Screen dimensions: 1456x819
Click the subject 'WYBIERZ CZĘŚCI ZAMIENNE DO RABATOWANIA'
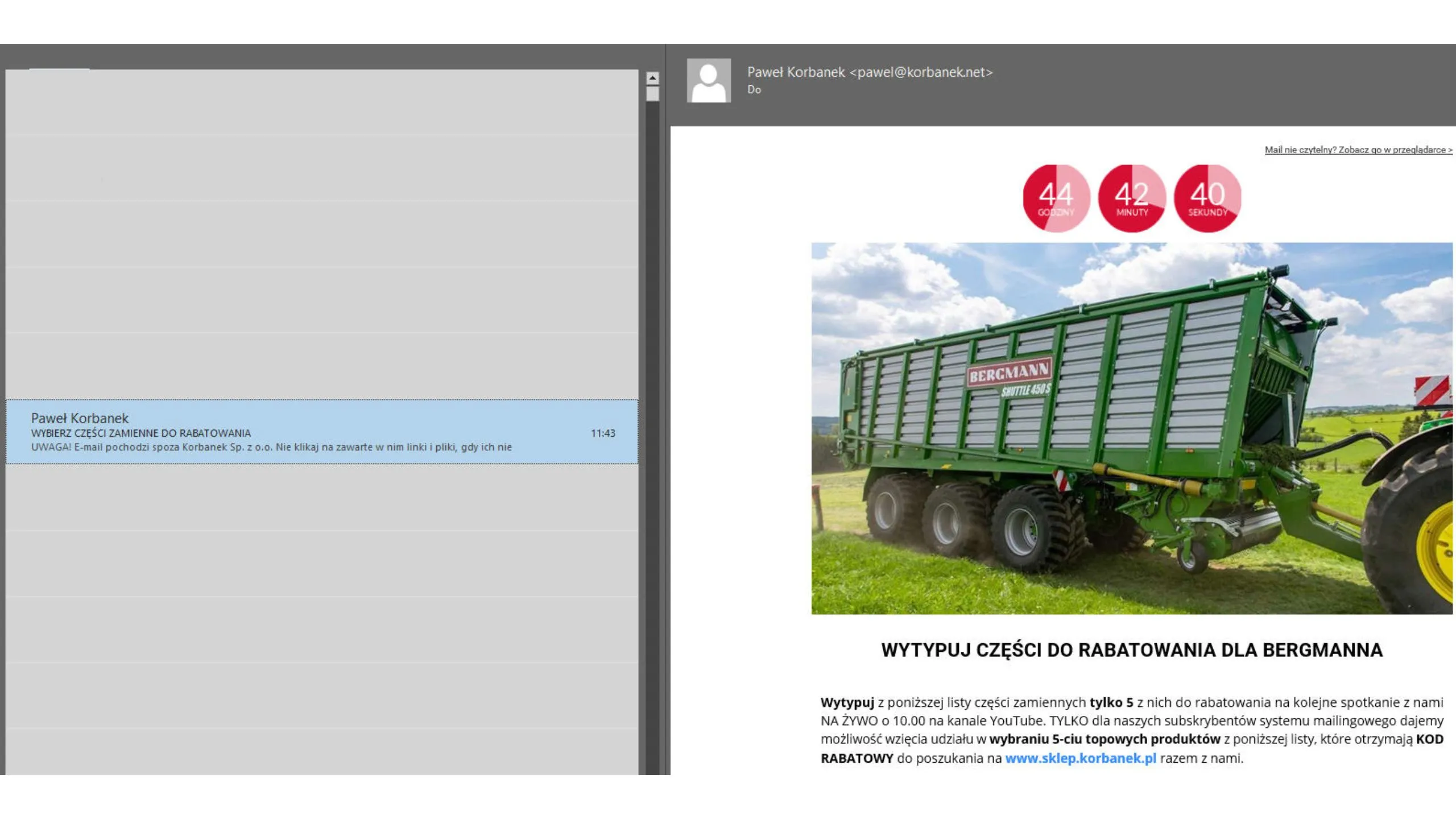pyautogui.click(x=140, y=433)
